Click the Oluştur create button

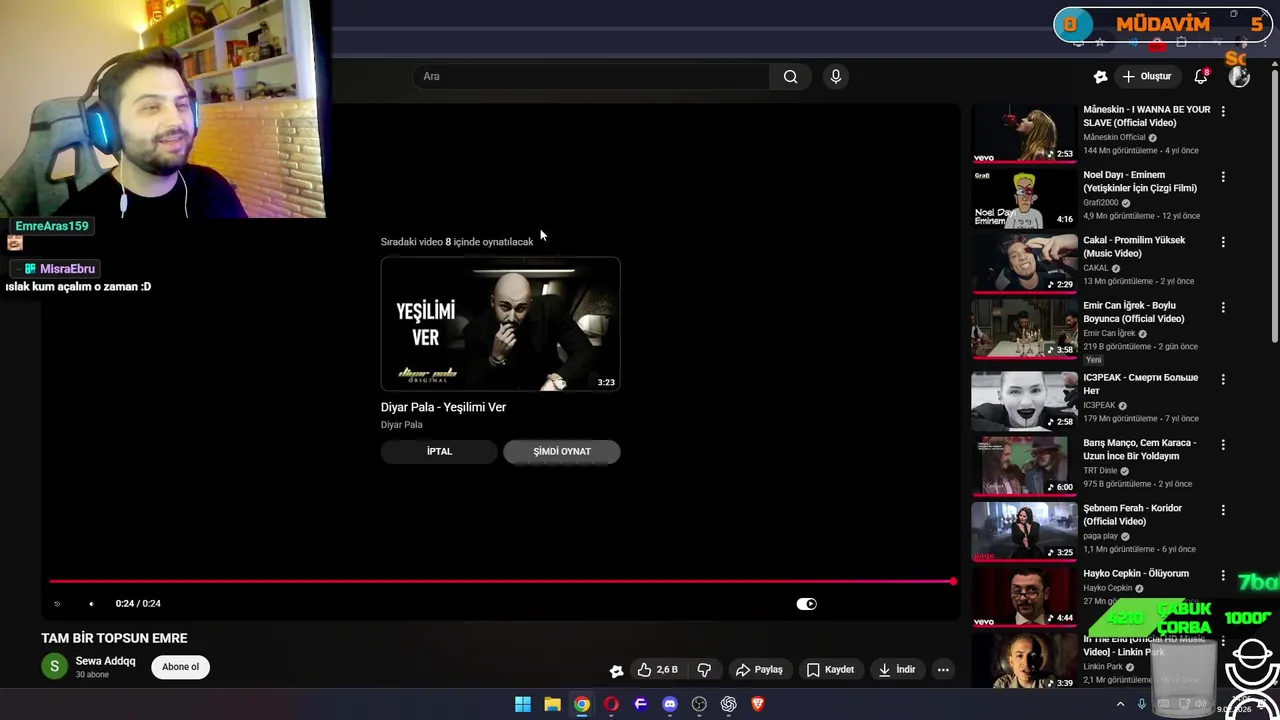[1146, 76]
